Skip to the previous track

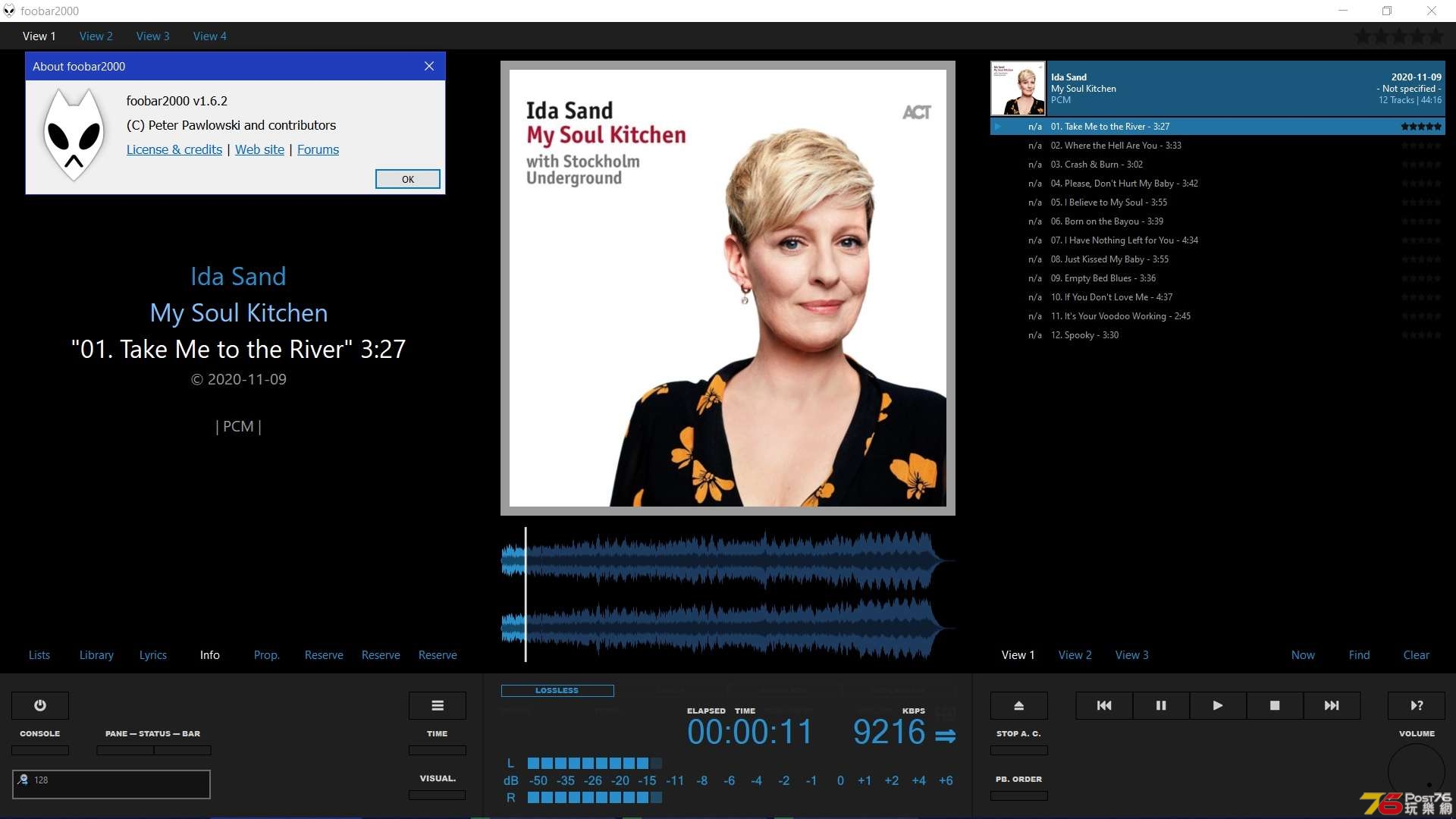click(x=1104, y=705)
